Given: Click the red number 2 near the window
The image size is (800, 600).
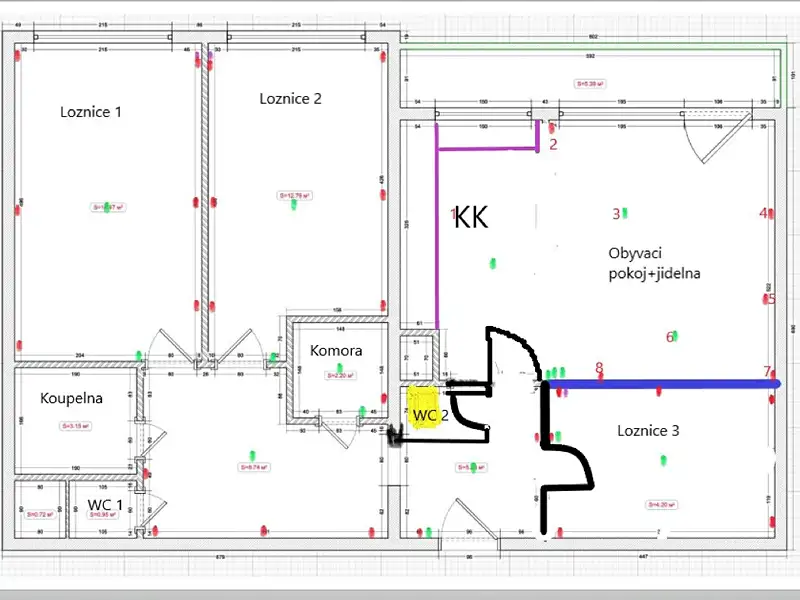Looking at the screenshot, I should point(553,144).
